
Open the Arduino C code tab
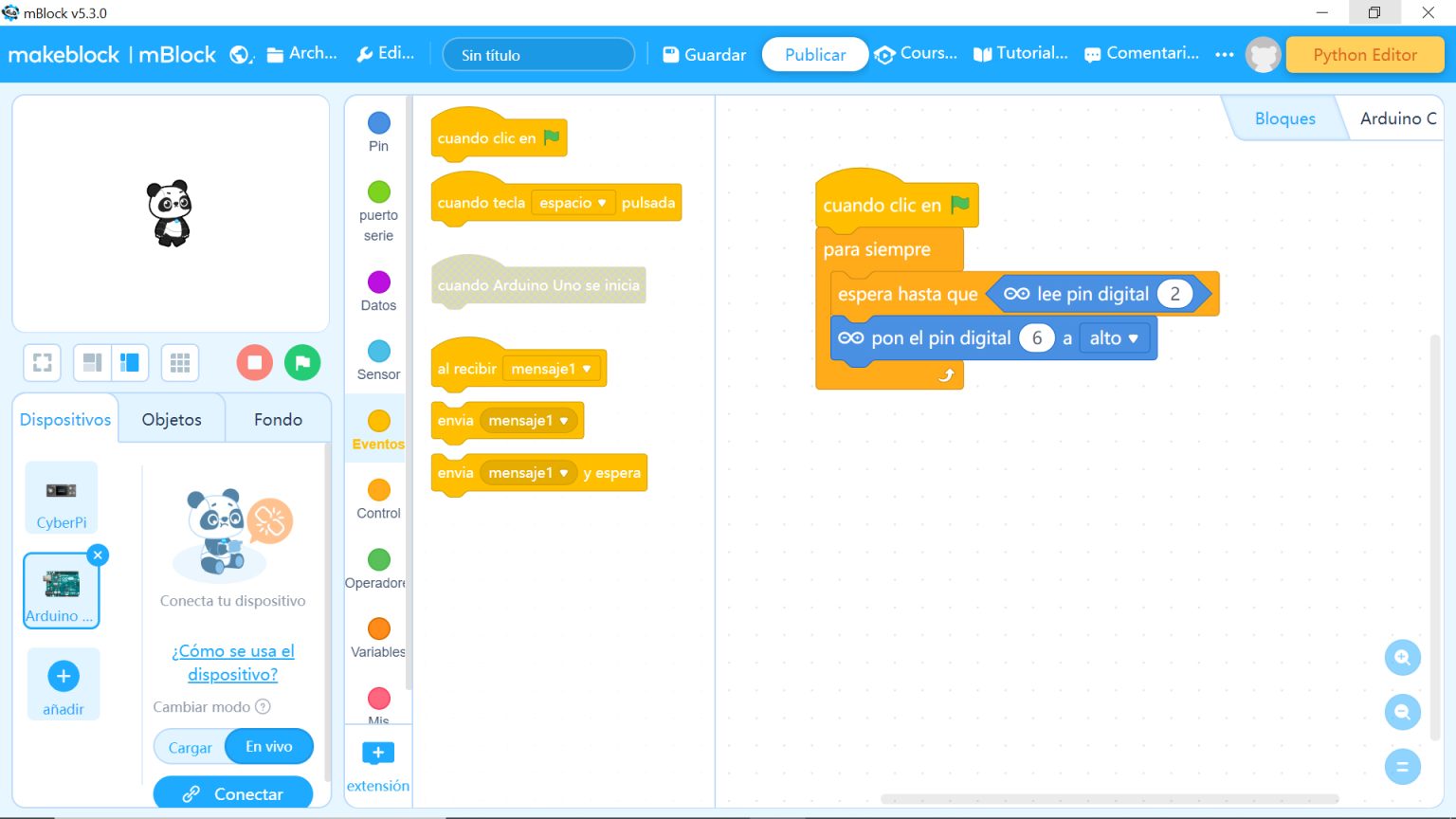[1397, 118]
